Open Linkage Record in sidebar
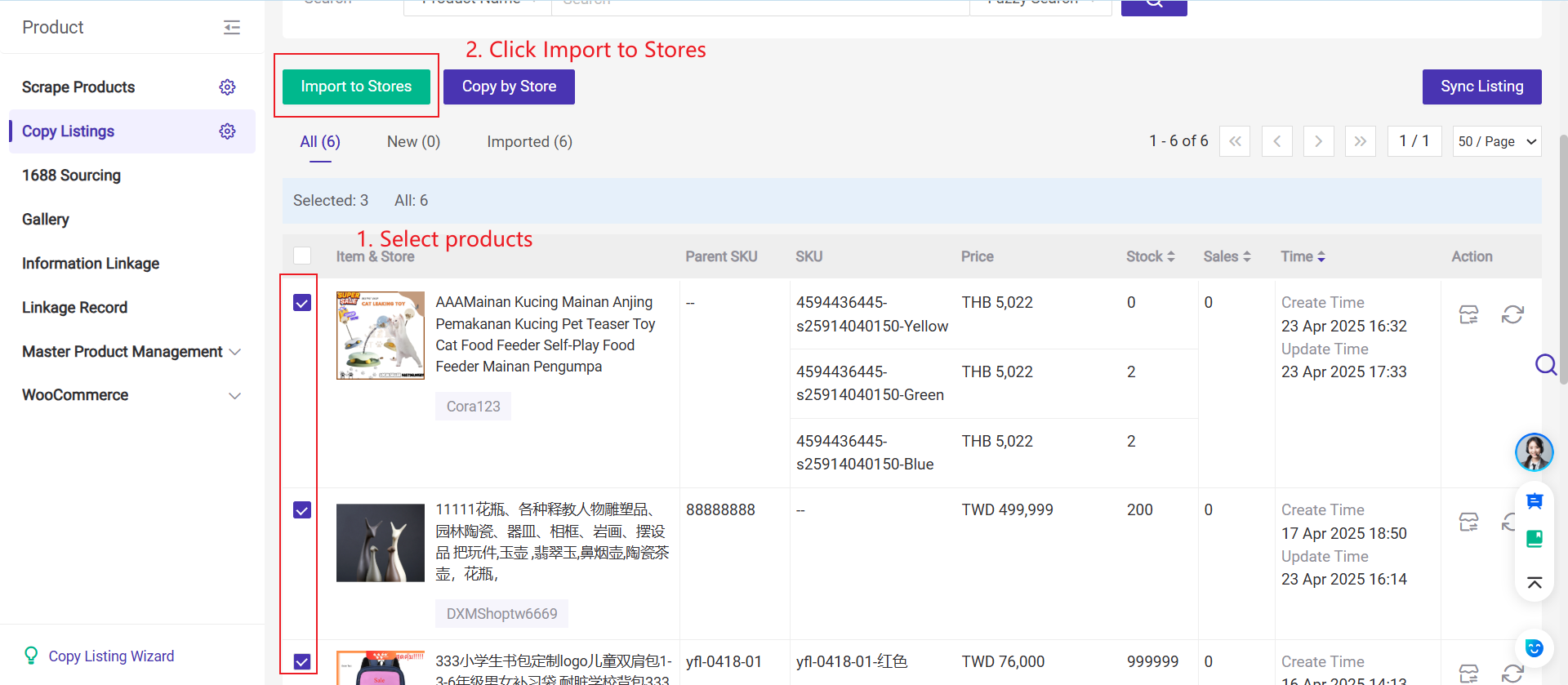1568x685 pixels. click(74, 308)
